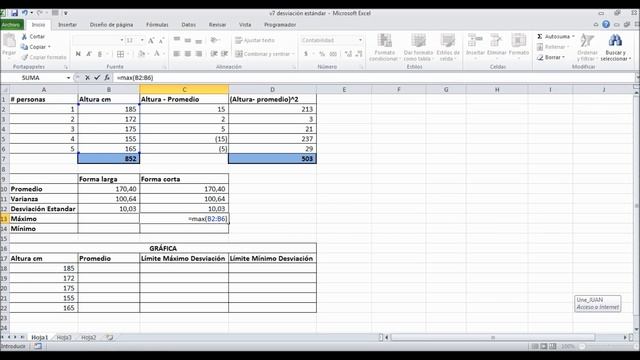Screen dimensions: 640x360
Task: Click the Formato condicional icon
Action: (x=384, y=41)
